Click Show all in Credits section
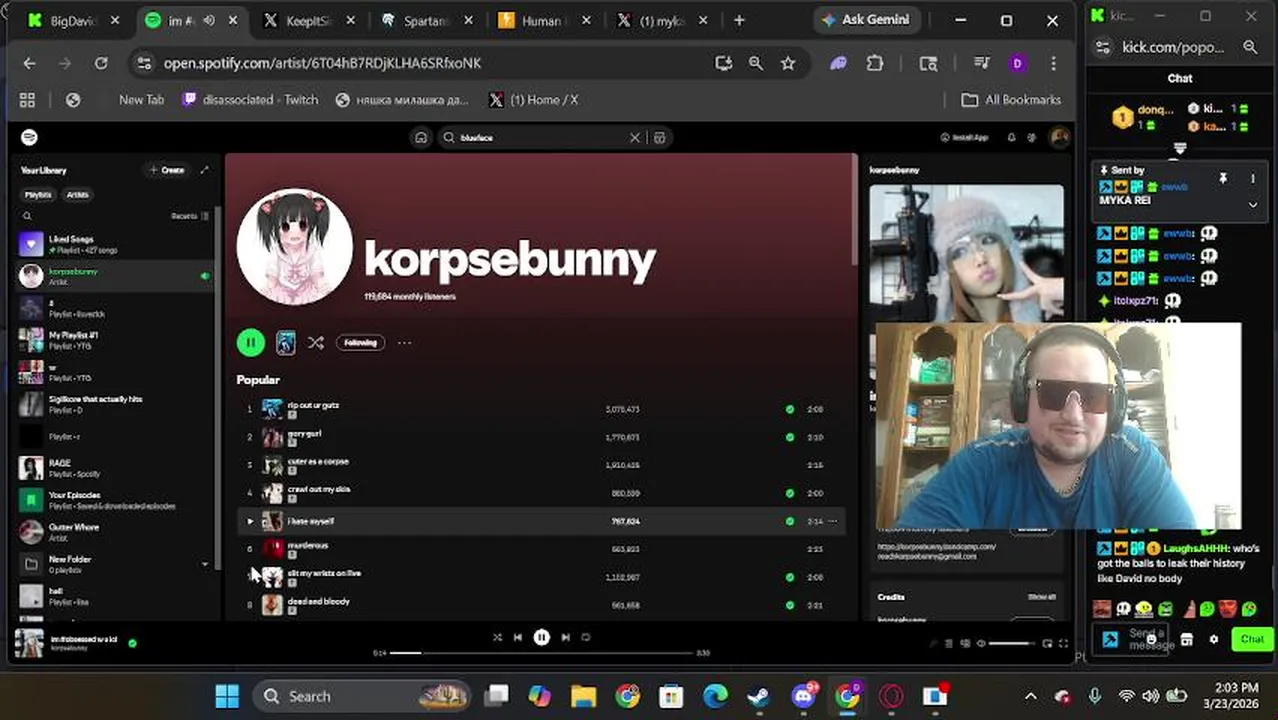 [1041, 597]
